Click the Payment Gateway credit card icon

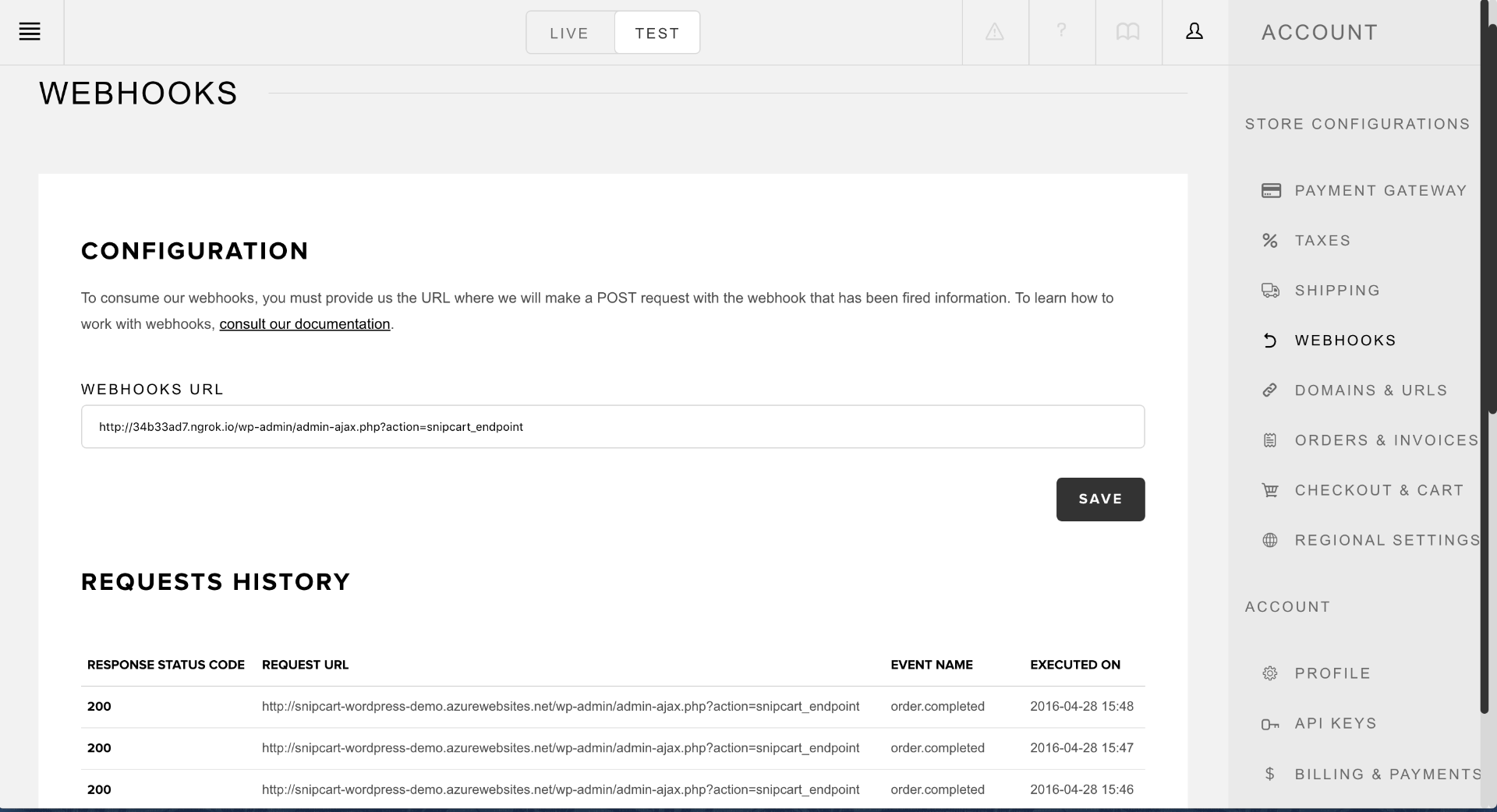1271,191
